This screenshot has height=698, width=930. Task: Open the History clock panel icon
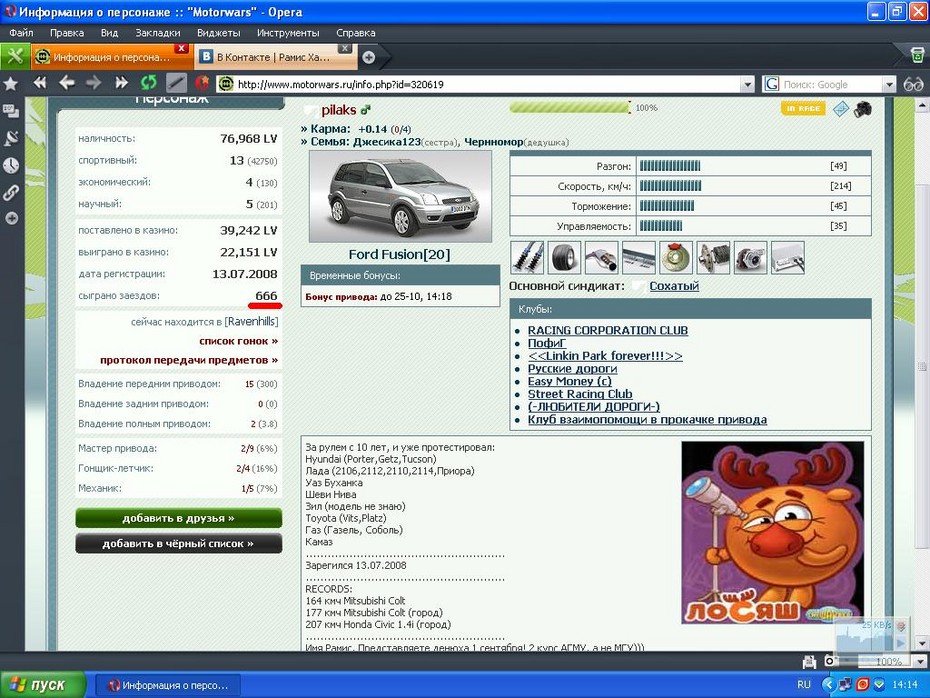(x=11, y=165)
